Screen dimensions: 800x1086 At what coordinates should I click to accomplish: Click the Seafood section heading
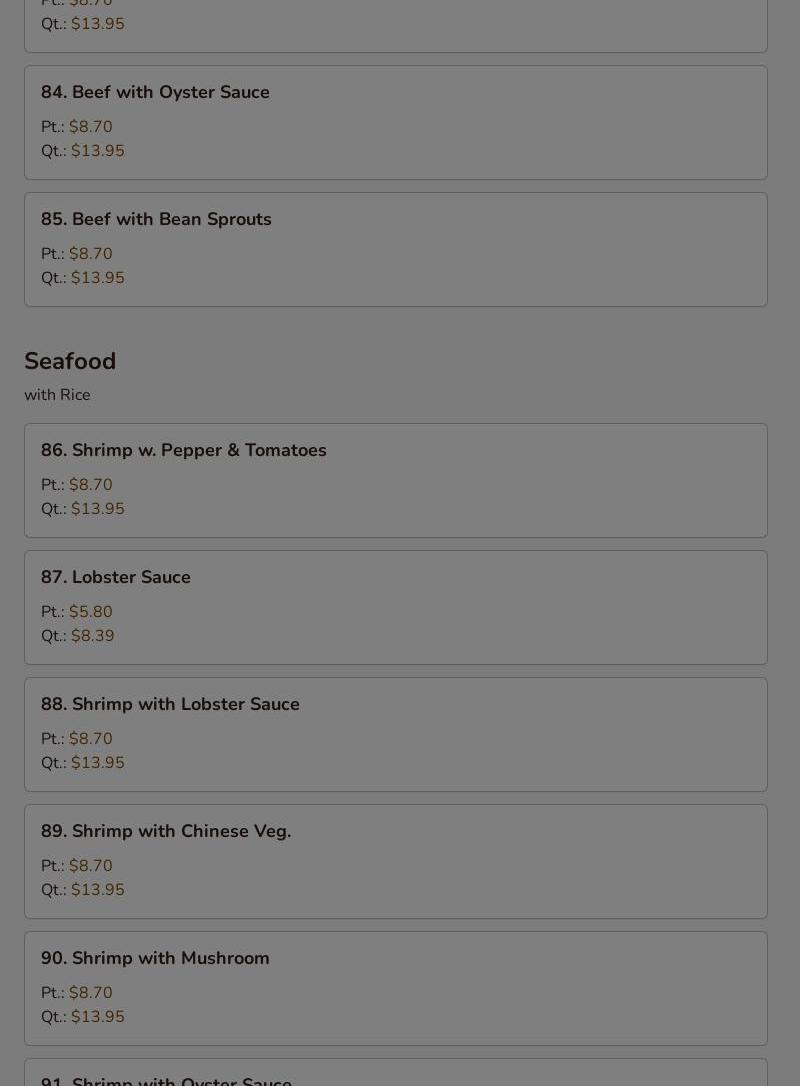(x=70, y=362)
